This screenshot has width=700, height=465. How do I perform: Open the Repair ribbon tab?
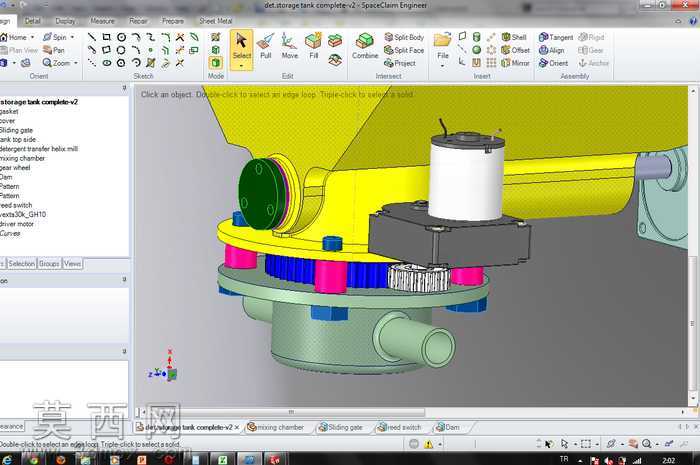coord(138,21)
